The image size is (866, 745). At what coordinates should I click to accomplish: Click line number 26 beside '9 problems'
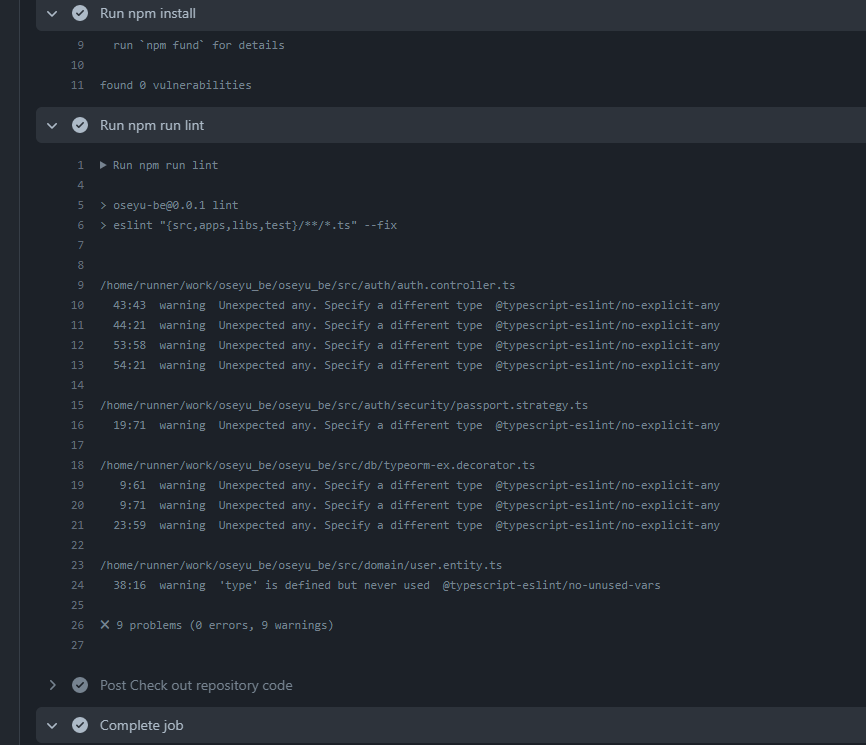(x=77, y=625)
